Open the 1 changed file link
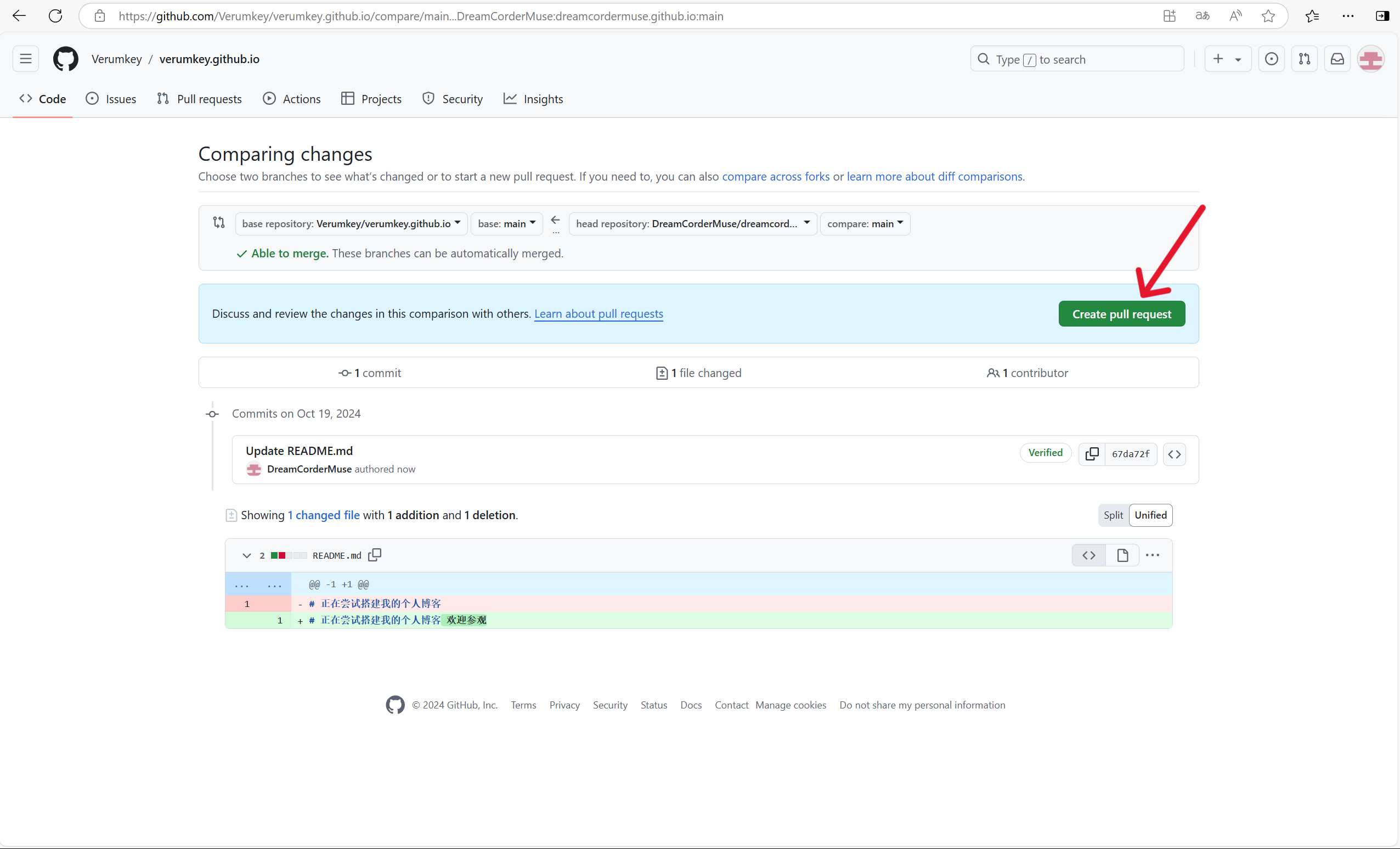Viewport: 1400px width, 849px height. point(323,515)
